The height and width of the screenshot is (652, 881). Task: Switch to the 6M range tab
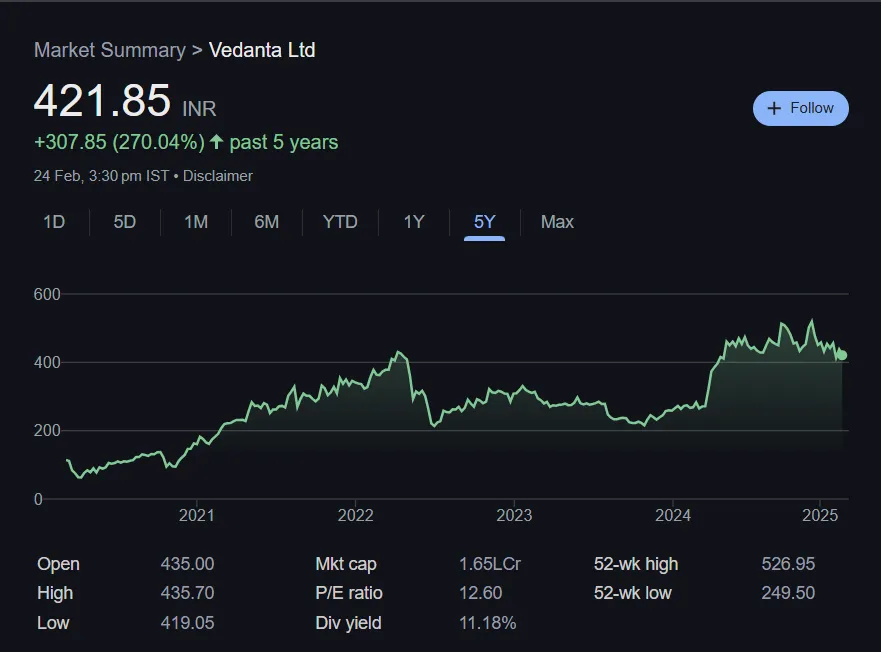(266, 222)
